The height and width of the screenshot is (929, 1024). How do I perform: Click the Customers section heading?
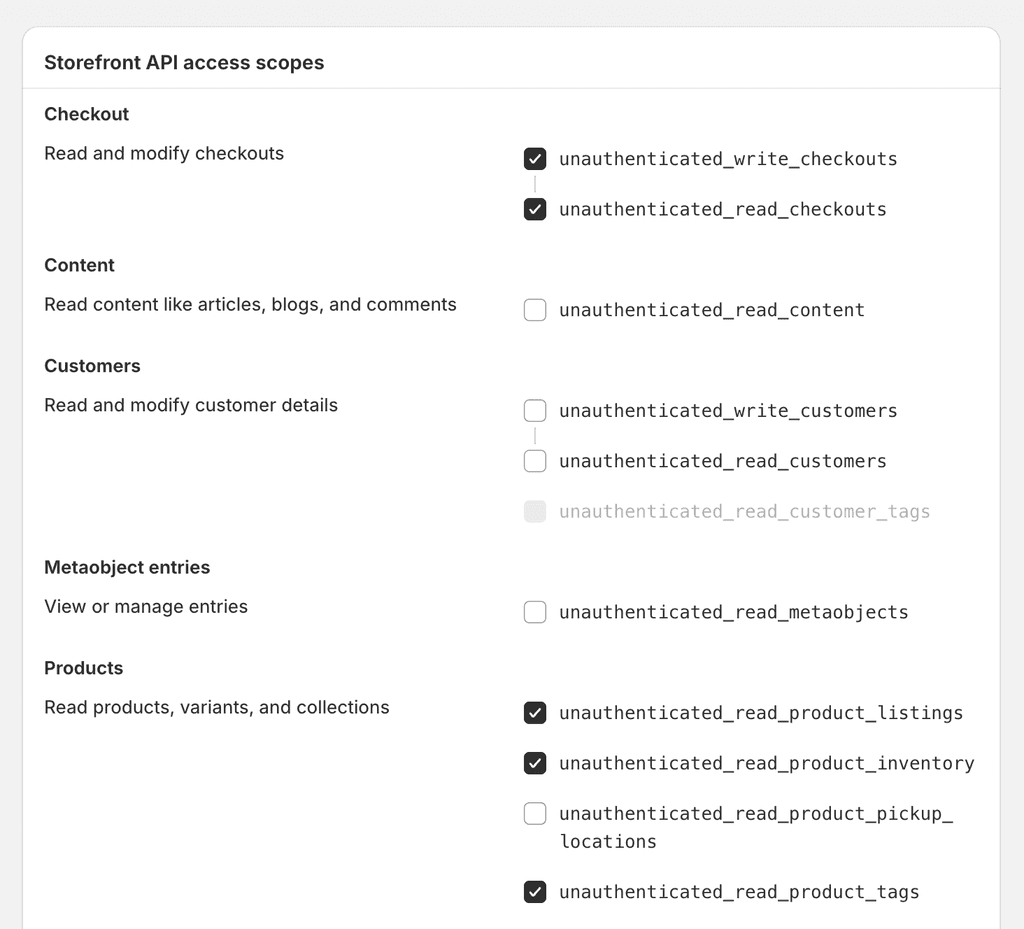[x=92, y=366]
